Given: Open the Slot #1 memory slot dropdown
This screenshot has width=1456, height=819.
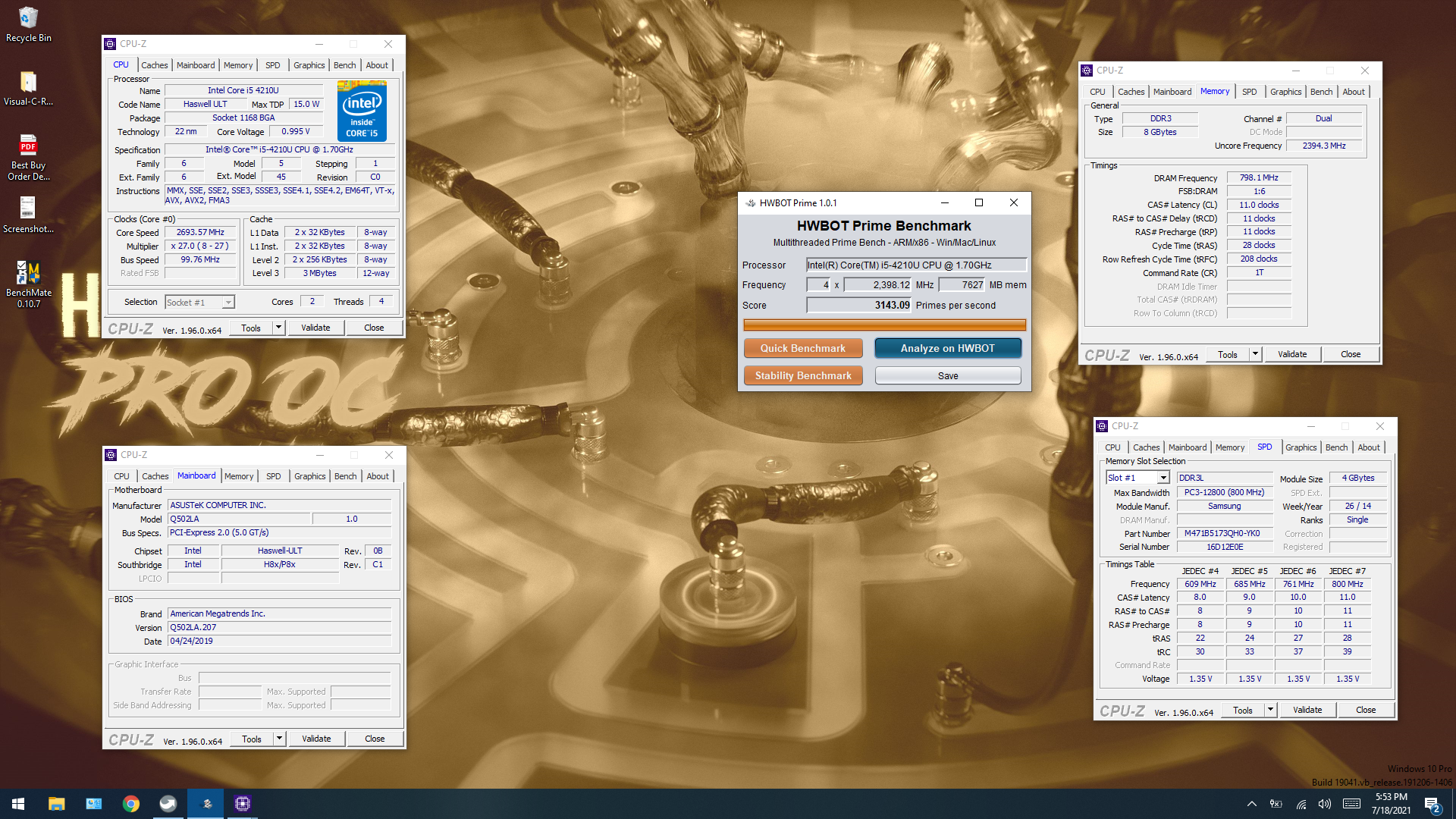Looking at the screenshot, I should point(1137,478).
